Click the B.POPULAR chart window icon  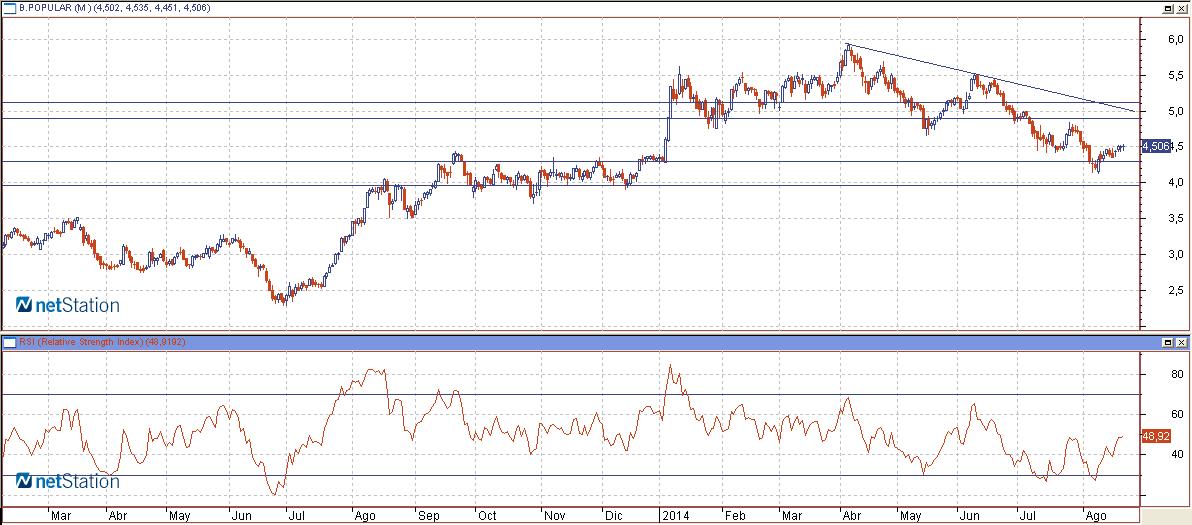[10, 8]
